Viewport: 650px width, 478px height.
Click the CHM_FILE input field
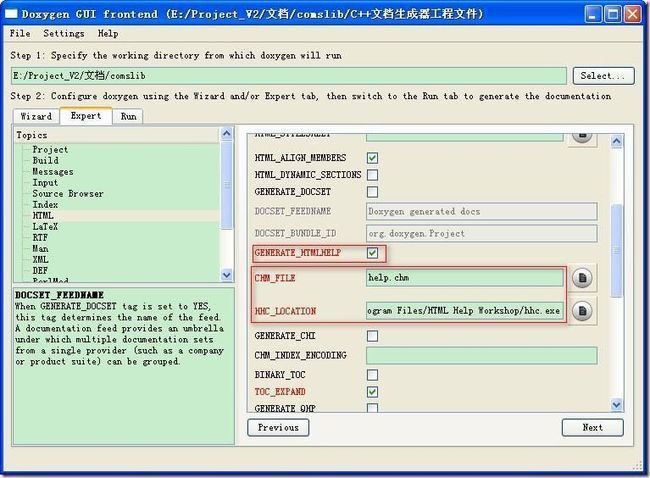click(x=465, y=278)
